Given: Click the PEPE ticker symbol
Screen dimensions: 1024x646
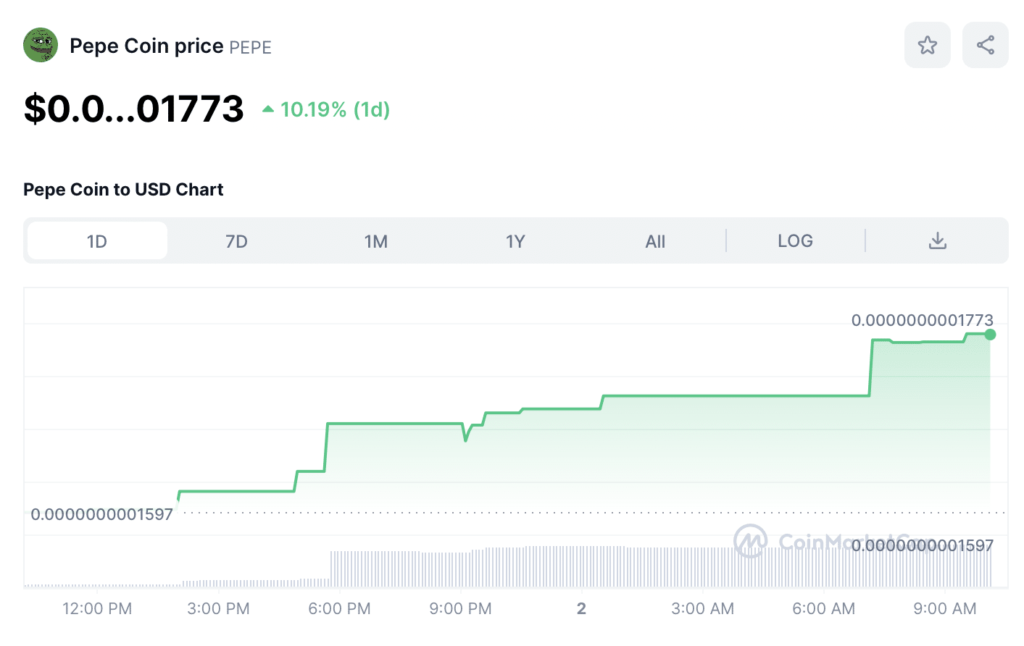Looking at the screenshot, I should [x=250, y=47].
